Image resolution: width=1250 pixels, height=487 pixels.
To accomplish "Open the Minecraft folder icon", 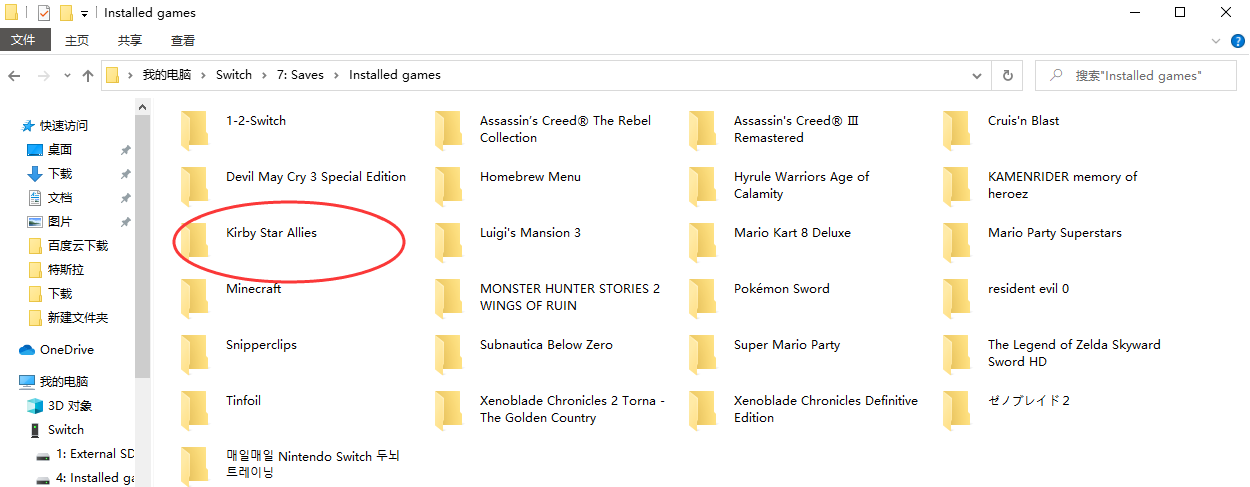I will tap(195, 297).
